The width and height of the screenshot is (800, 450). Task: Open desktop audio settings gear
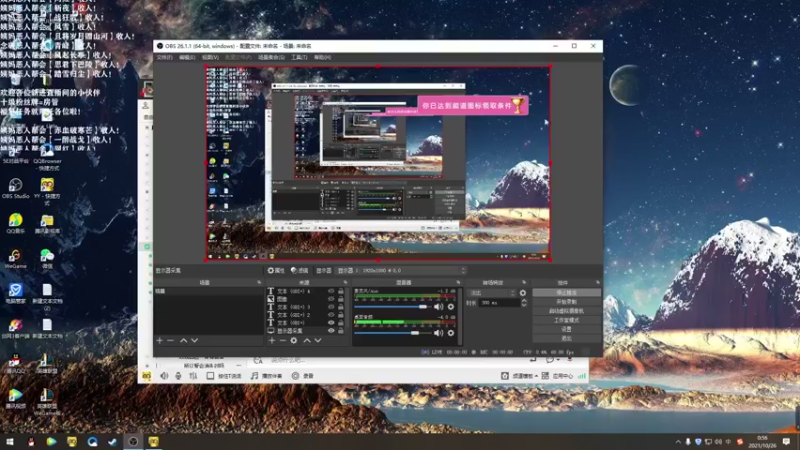tap(451, 333)
